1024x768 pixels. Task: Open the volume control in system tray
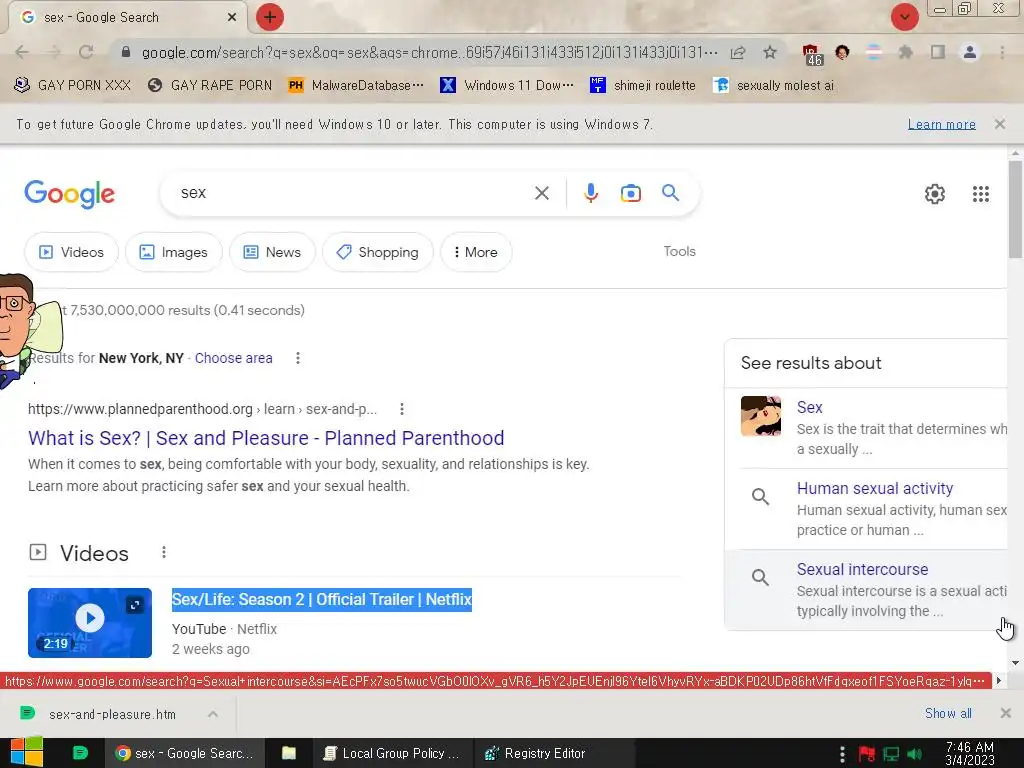tap(914, 754)
